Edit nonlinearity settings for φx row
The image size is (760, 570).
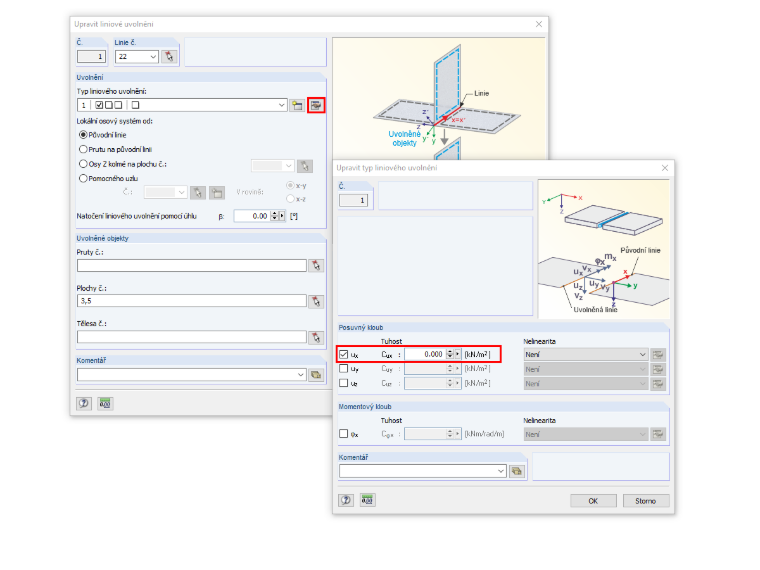(x=658, y=434)
